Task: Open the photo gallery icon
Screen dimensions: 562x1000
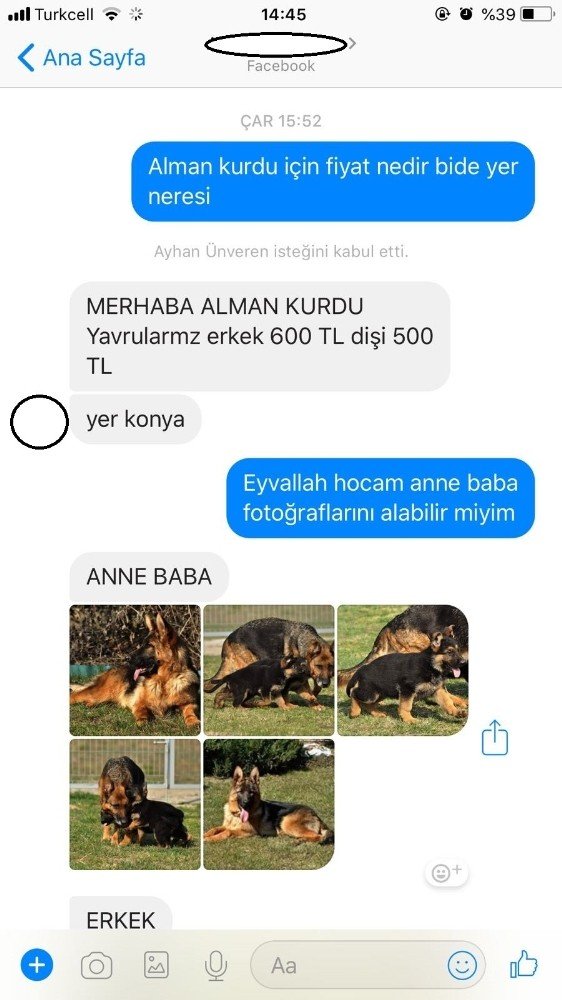Action: [156, 965]
